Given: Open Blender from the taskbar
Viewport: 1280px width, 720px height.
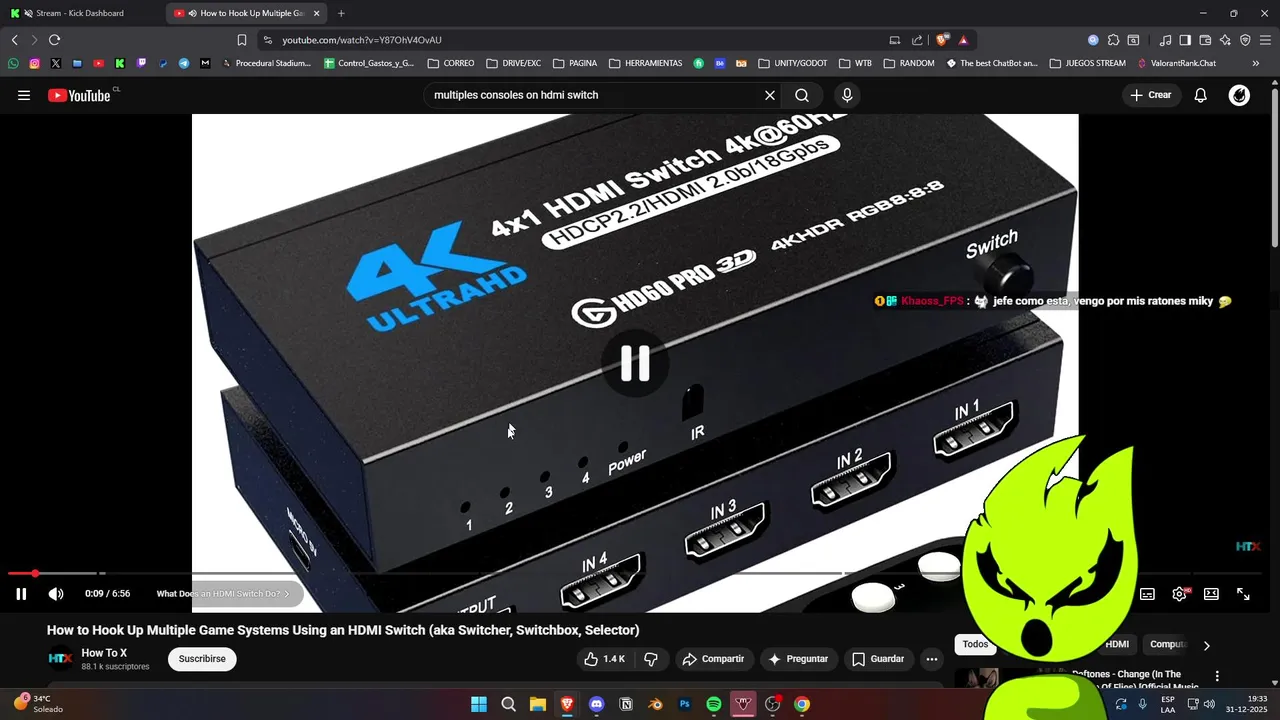Looking at the screenshot, I should pos(655,704).
